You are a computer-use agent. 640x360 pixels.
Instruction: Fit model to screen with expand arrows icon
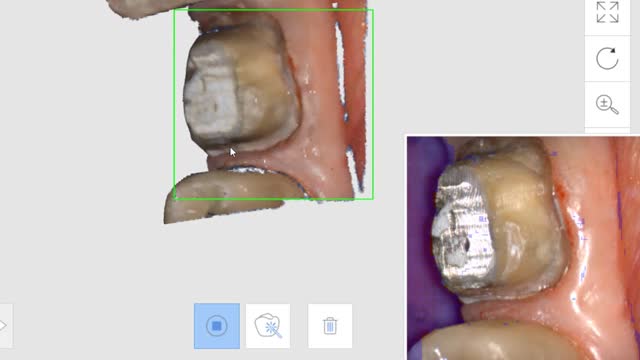click(607, 13)
